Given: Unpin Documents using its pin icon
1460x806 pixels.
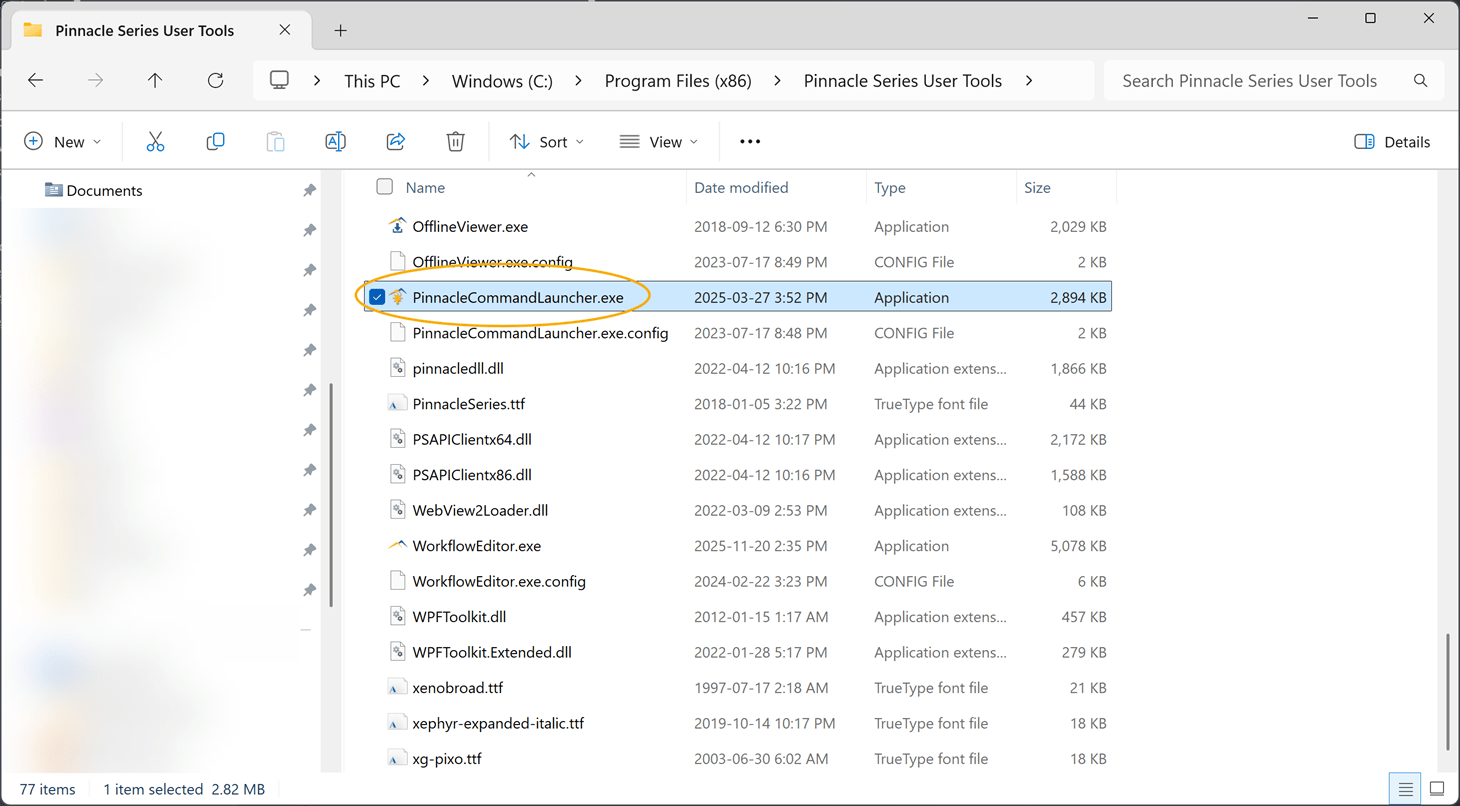Looking at the screenshot, I should pos(309,190).
